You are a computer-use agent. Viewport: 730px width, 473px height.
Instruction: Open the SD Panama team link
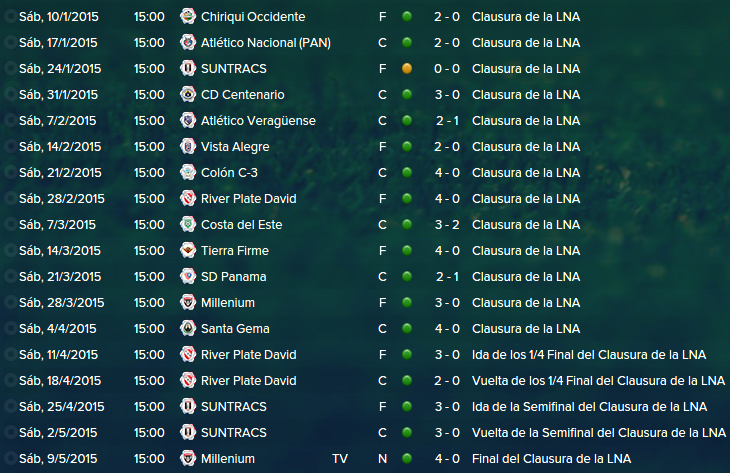(233, 277)
